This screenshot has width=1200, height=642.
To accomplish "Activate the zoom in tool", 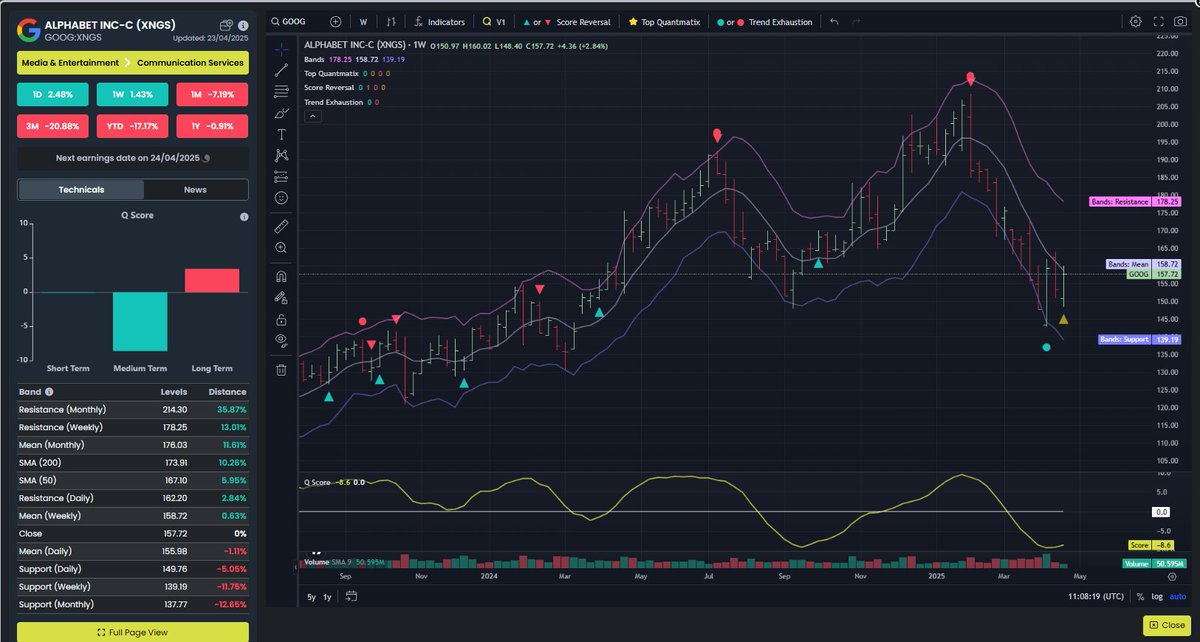I will [x=281, y=247].
